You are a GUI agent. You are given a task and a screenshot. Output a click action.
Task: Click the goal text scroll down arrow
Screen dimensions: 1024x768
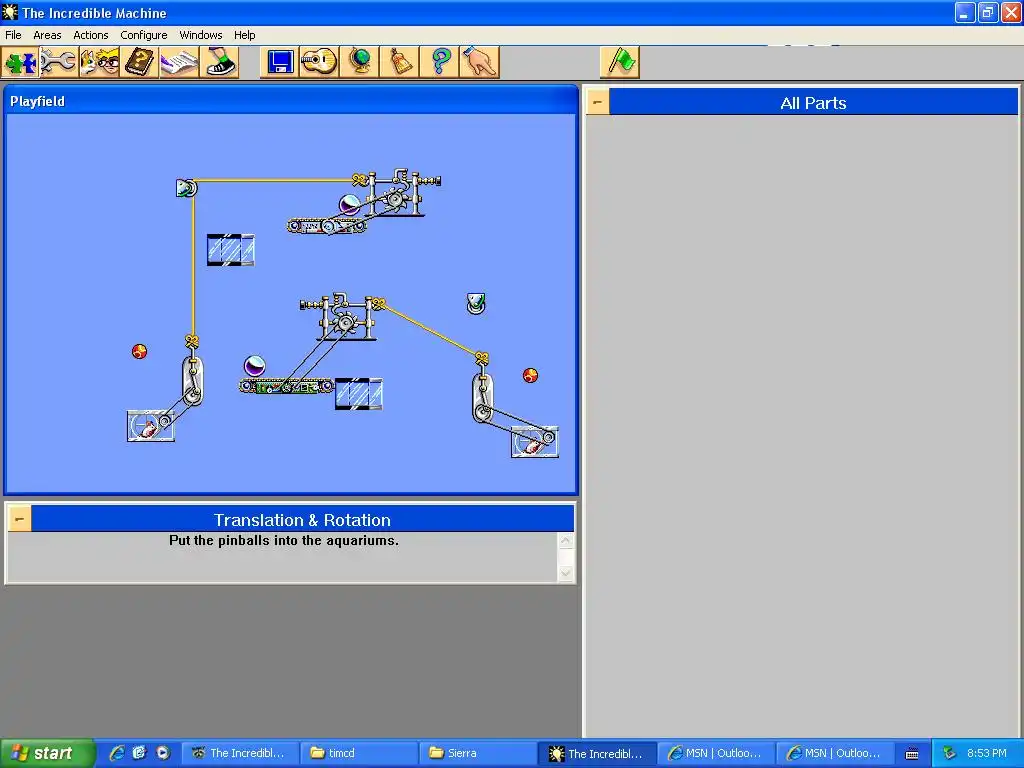566,573
